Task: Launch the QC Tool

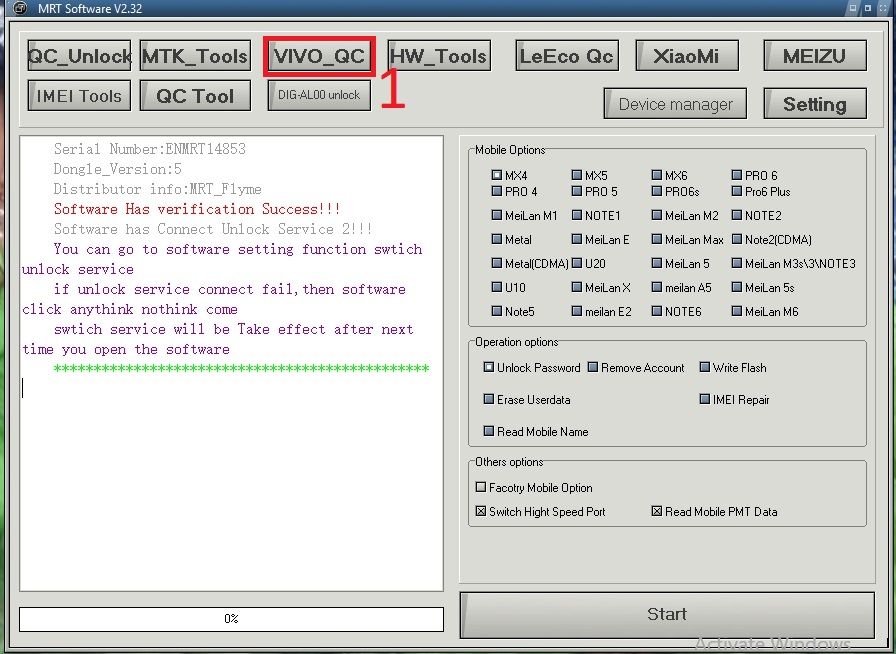Action: pos(195,95)
